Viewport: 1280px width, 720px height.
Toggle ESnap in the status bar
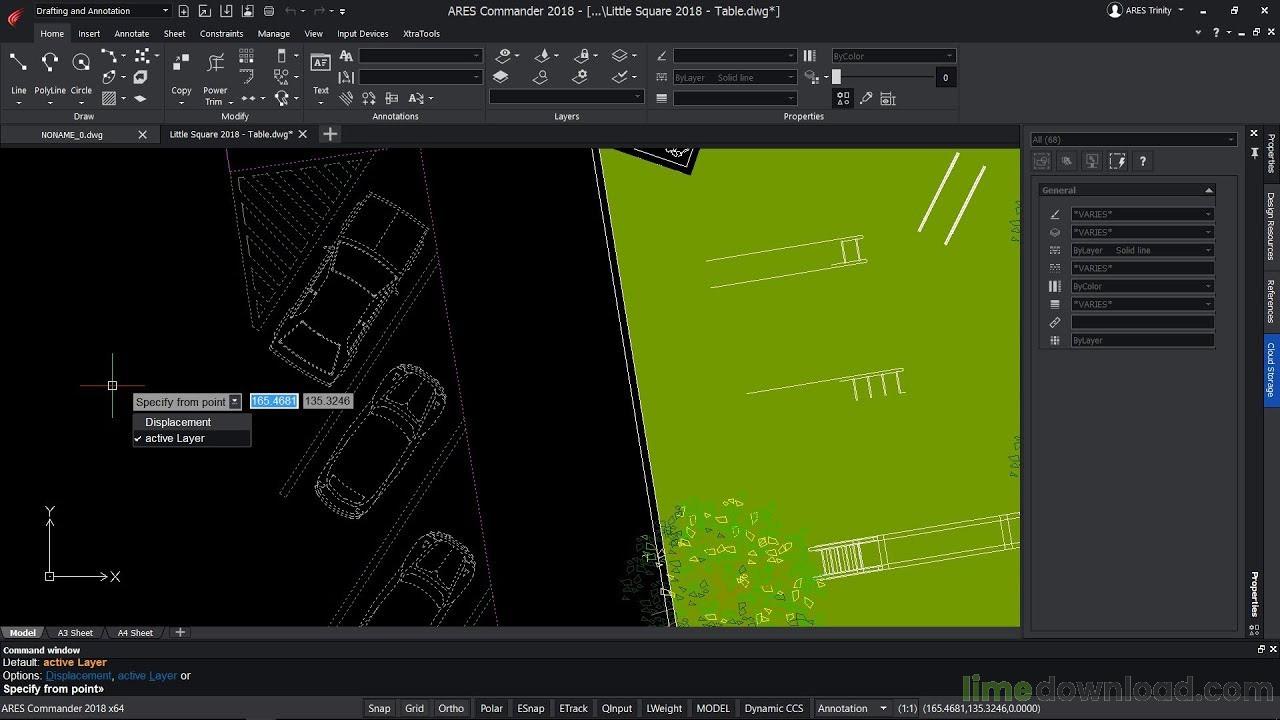(530, 708)
